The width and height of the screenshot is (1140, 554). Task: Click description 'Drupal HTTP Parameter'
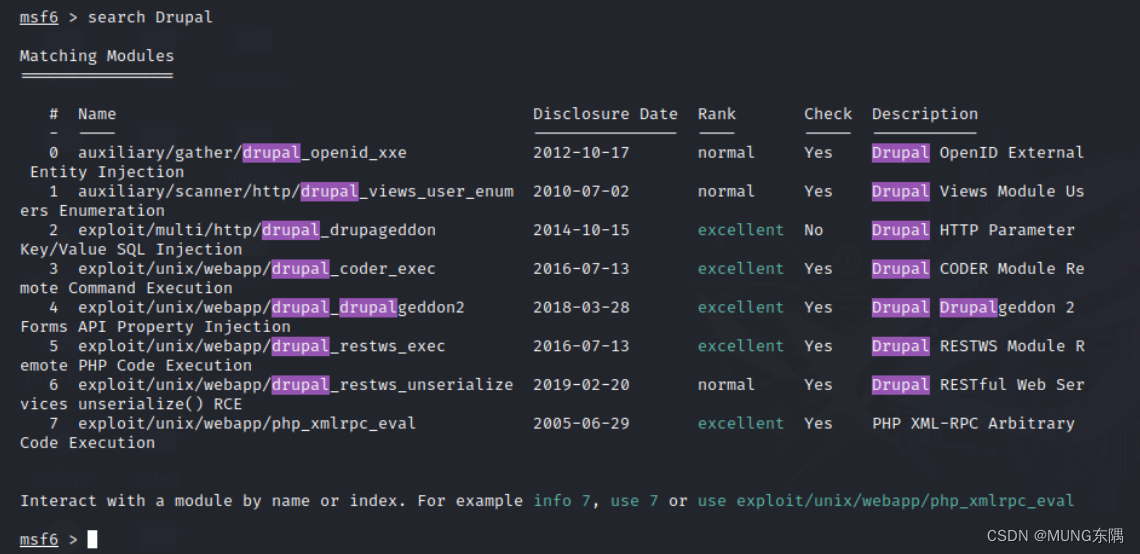pos(973,230)
